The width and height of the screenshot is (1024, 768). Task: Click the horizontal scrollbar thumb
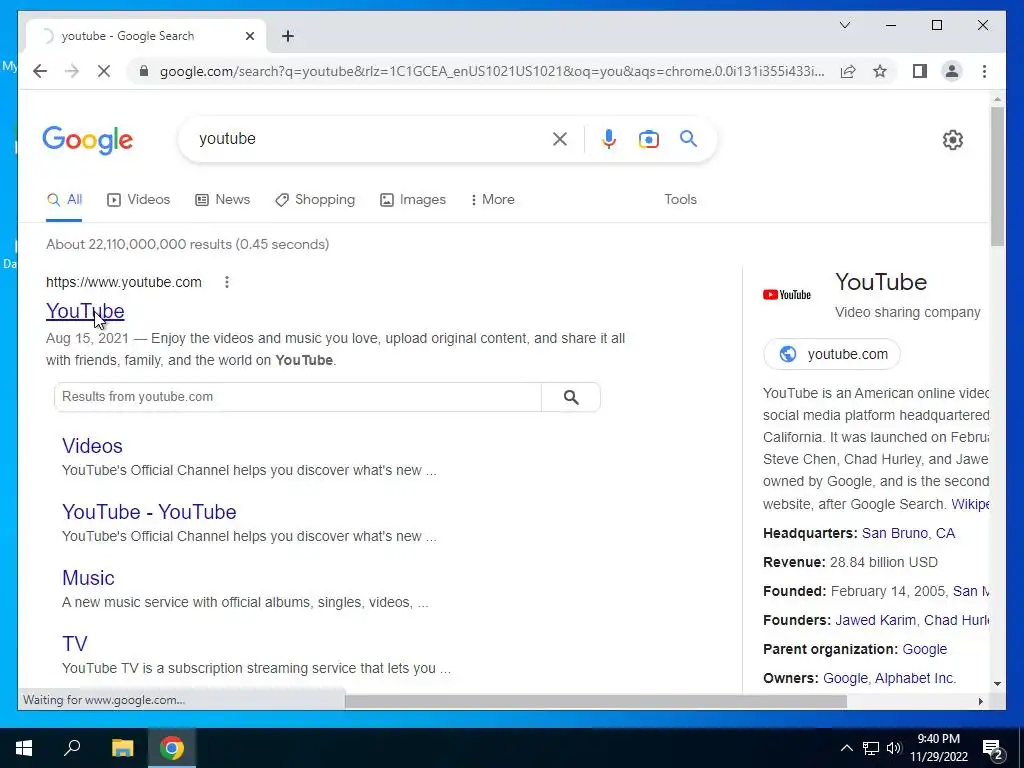(x=596, y=701)
